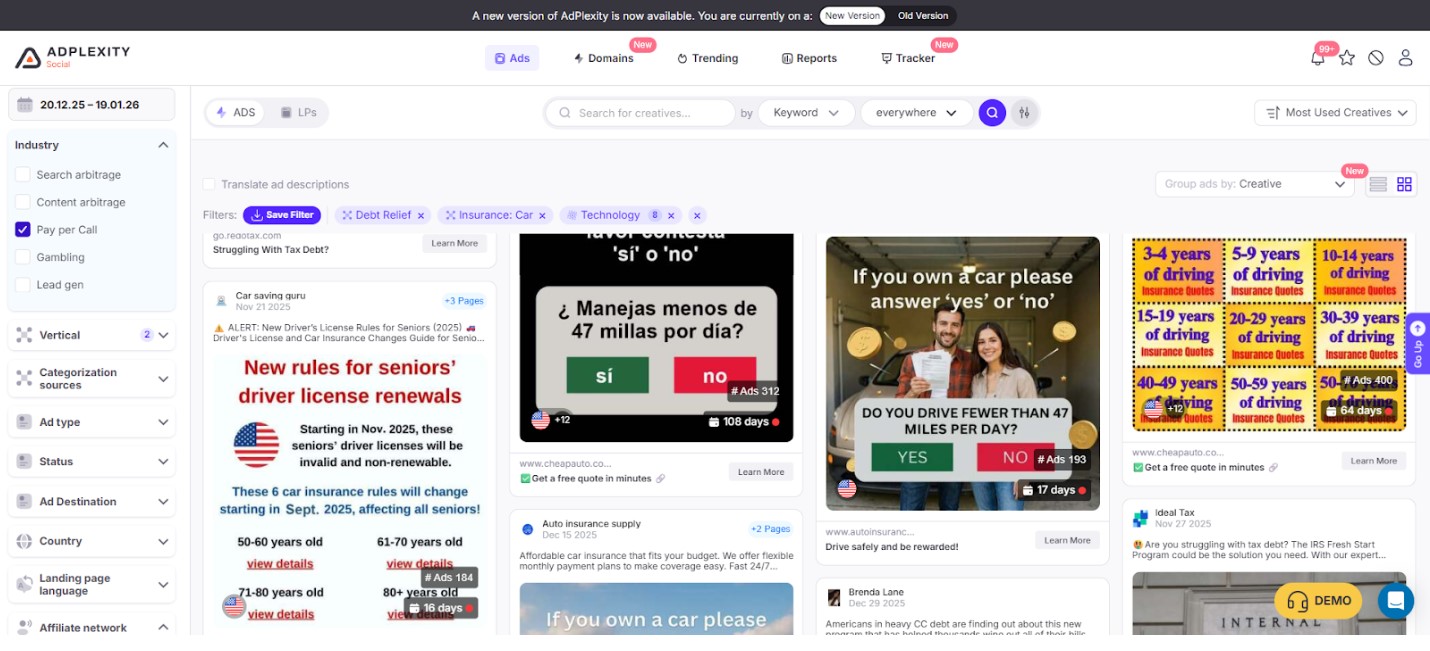The width and height of the screenshot is (1430, 651).
Task: Open the Reports tab
Action: click(809, 58)
